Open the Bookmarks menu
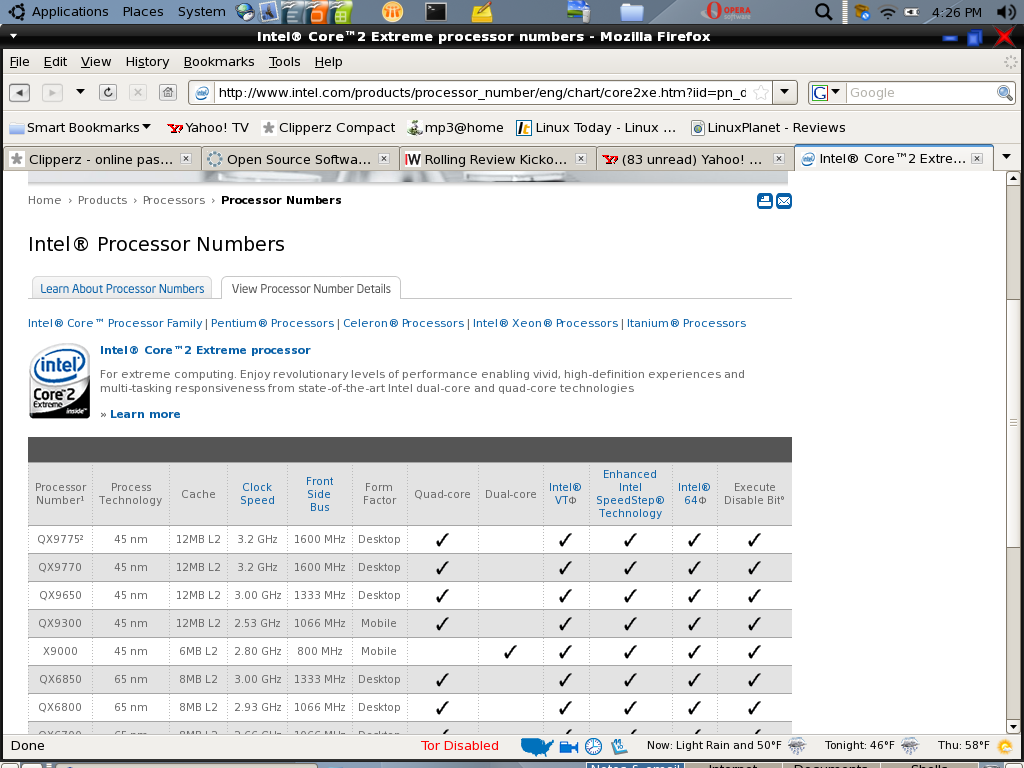Image resolution: width=1024 pixels, height=768 pixels. pos(219,61)
